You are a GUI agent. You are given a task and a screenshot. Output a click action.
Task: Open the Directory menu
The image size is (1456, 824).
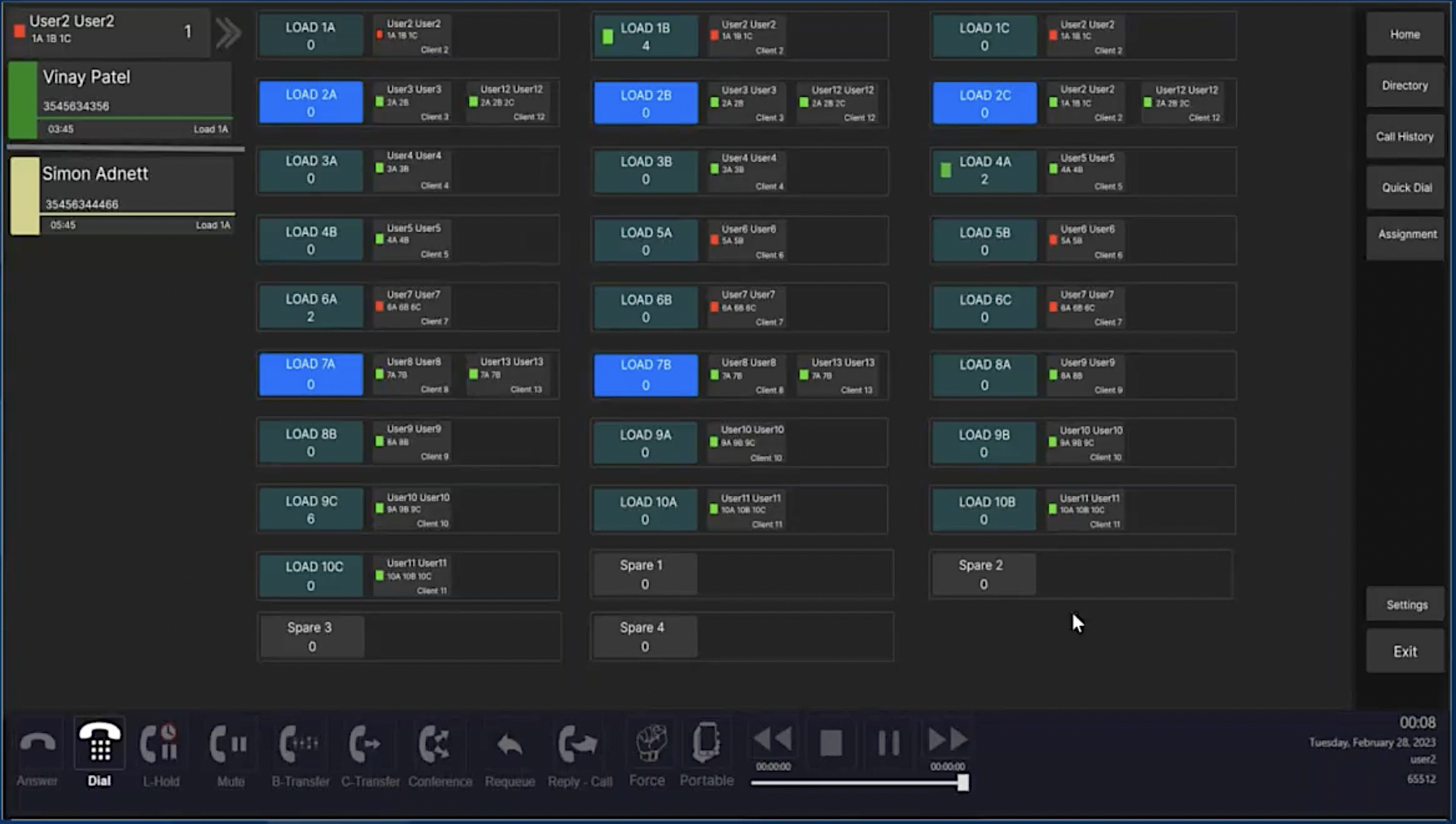pos(1405,85)
